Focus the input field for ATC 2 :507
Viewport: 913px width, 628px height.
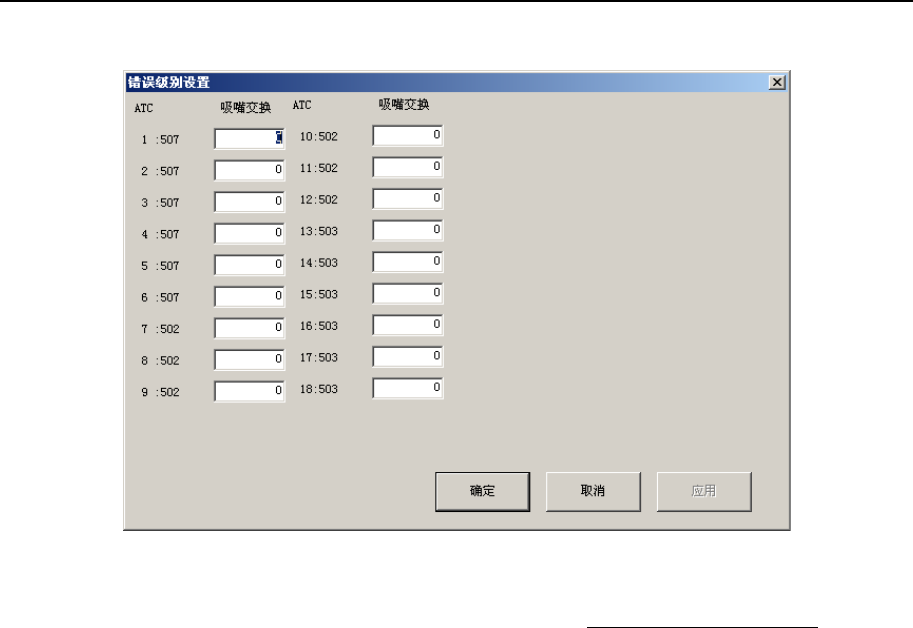249,171
